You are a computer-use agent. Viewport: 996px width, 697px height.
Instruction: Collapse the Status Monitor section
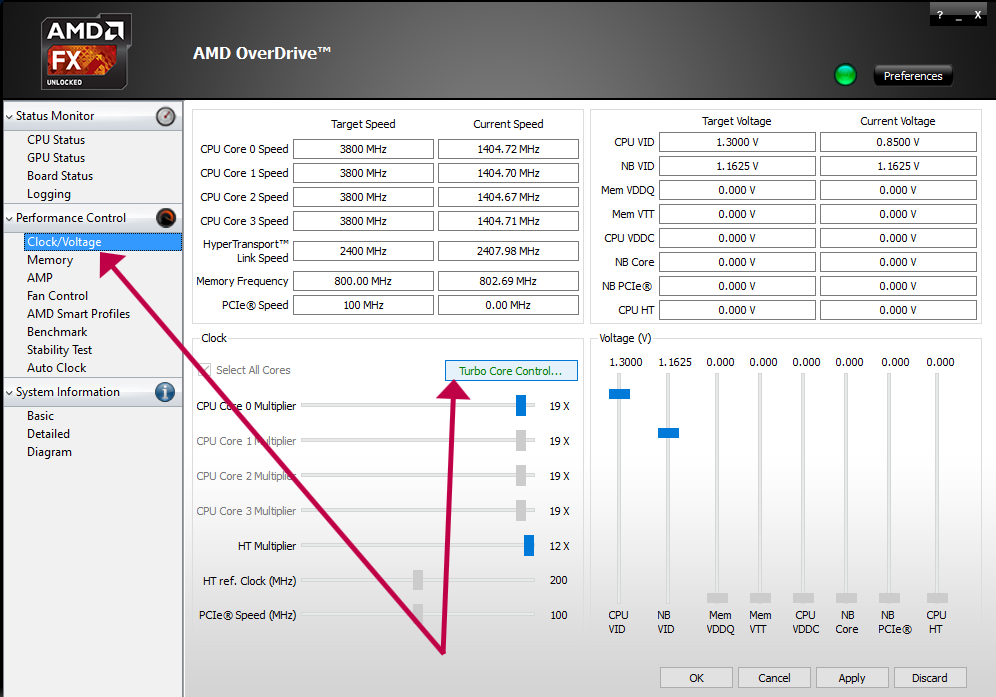(9, 117)
